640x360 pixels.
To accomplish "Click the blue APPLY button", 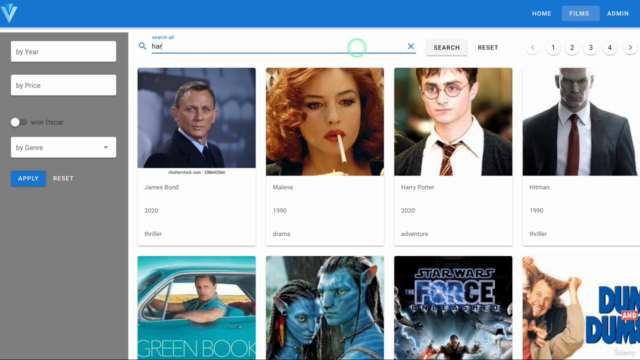I will tap(28, 178).
